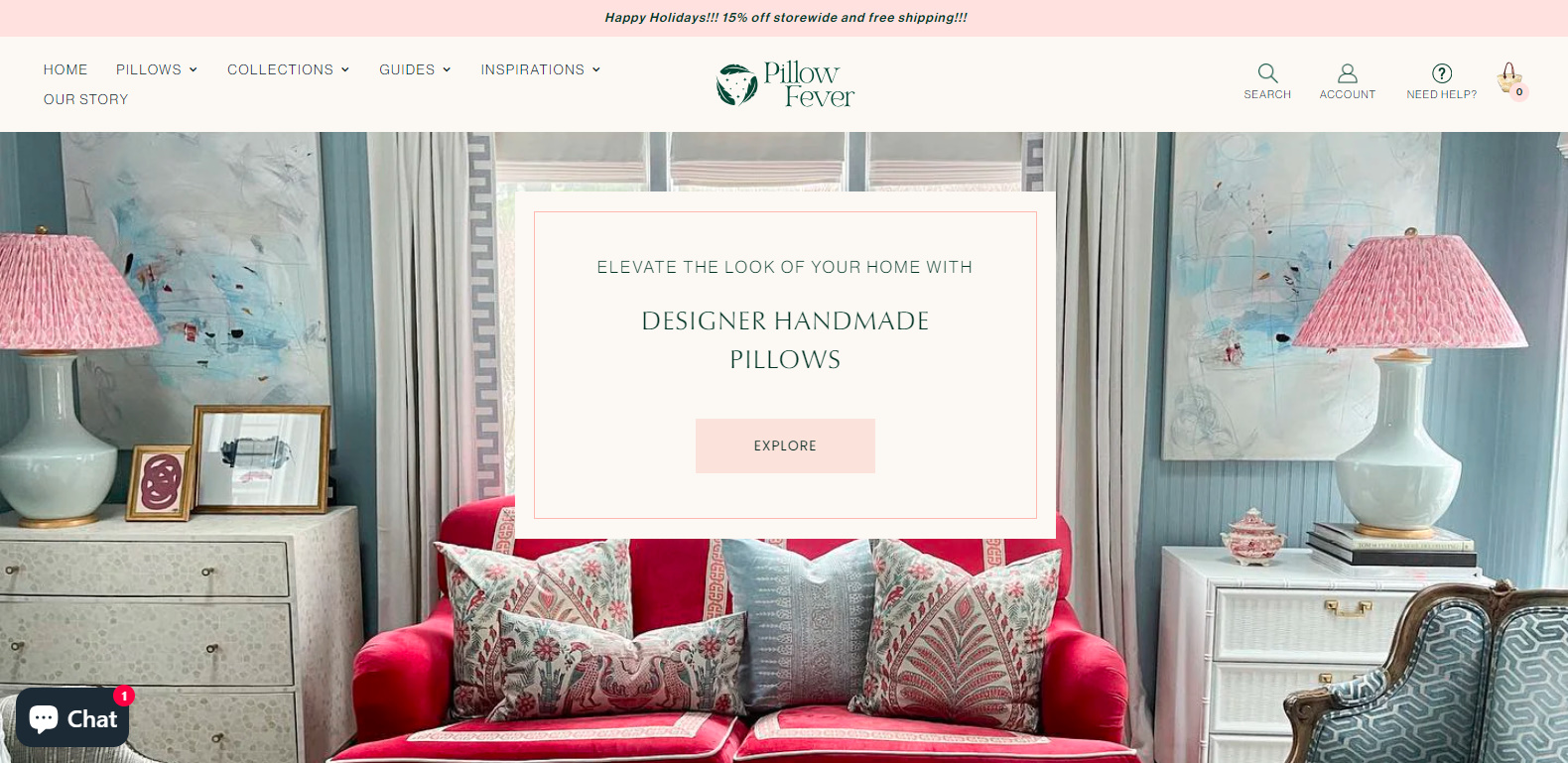This screenshot has height=763, width=1568.
Task: Click the Pillow Fever logo
Action: pos(785,84)
